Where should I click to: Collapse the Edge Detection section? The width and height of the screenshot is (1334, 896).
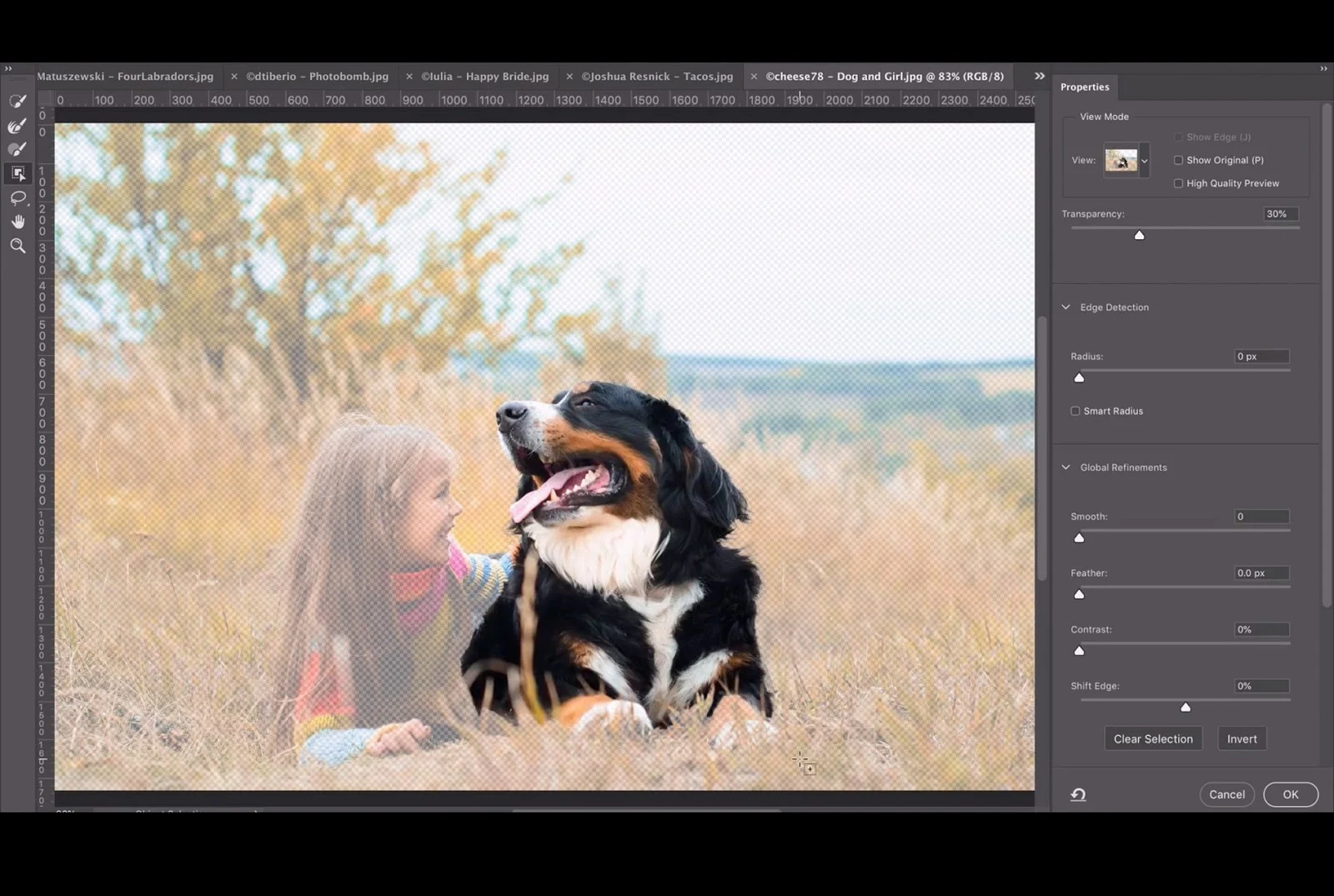(x=1066, y=308)
